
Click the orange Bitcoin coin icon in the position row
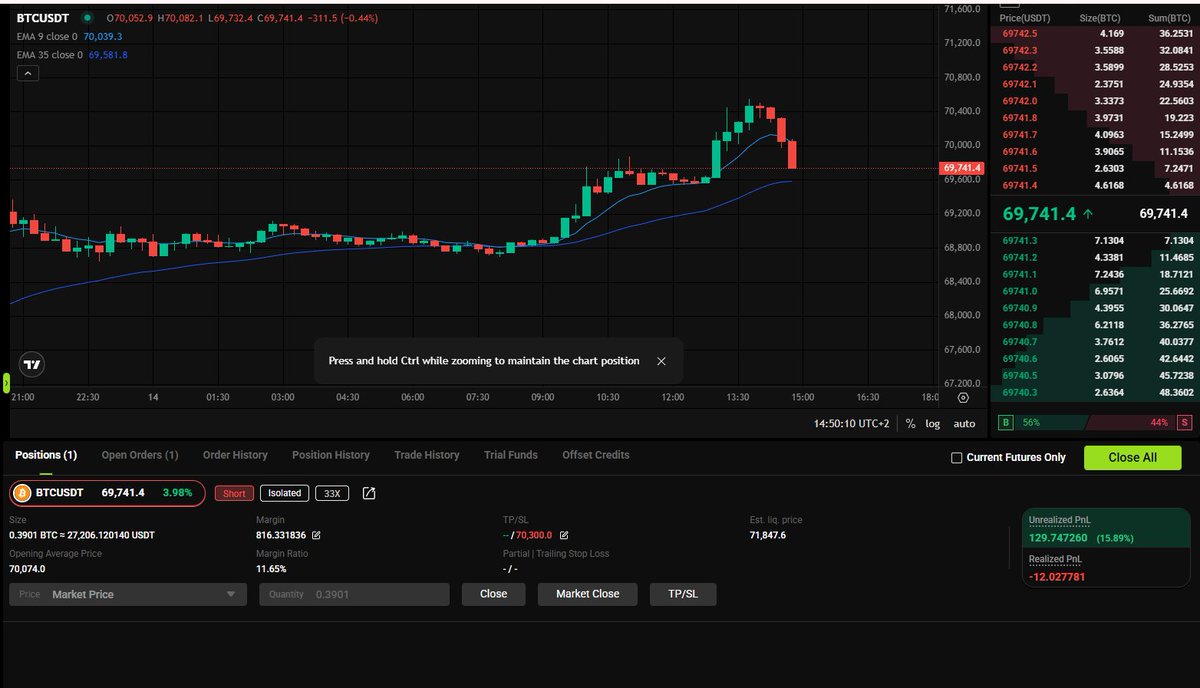tap(22, 492)
